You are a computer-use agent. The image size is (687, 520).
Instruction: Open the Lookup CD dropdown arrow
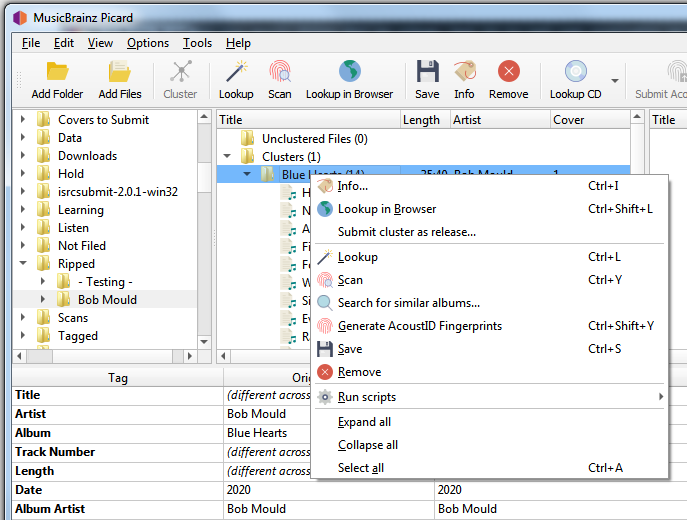point(615,81)
